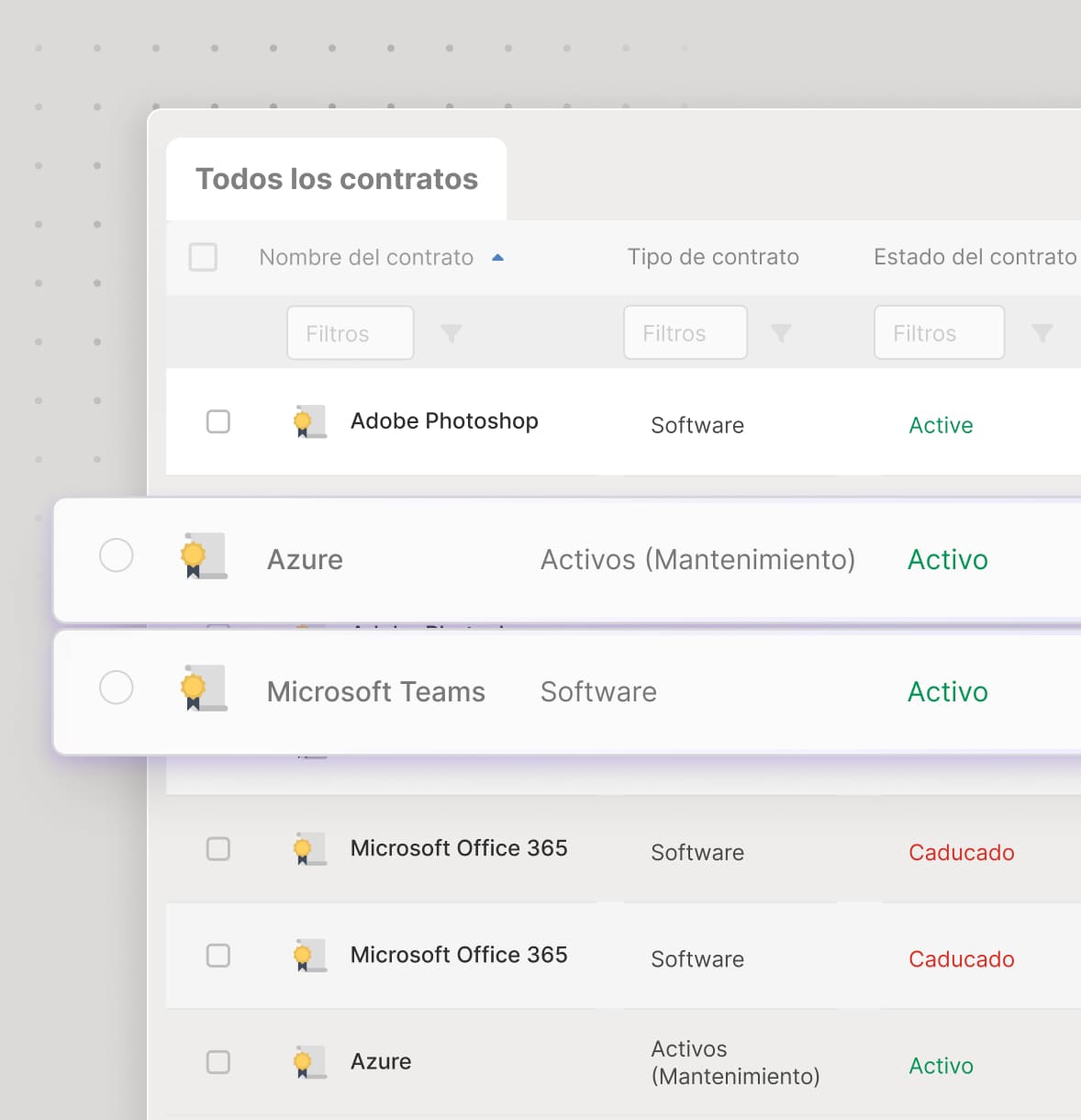Check the second Microsoft Office 365 row checkbox
The image size is (1081, 1120).
[x=218, y=956]
